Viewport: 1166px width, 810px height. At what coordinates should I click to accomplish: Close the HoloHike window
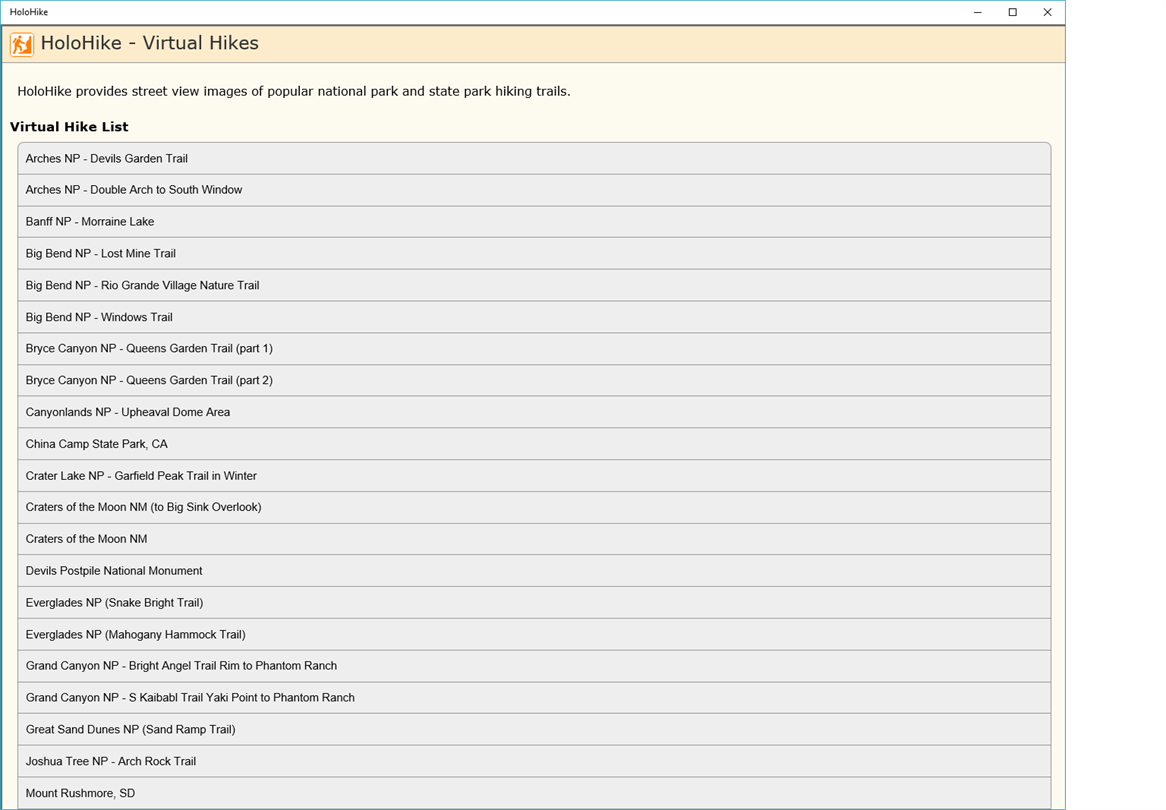click(1047, 12)
